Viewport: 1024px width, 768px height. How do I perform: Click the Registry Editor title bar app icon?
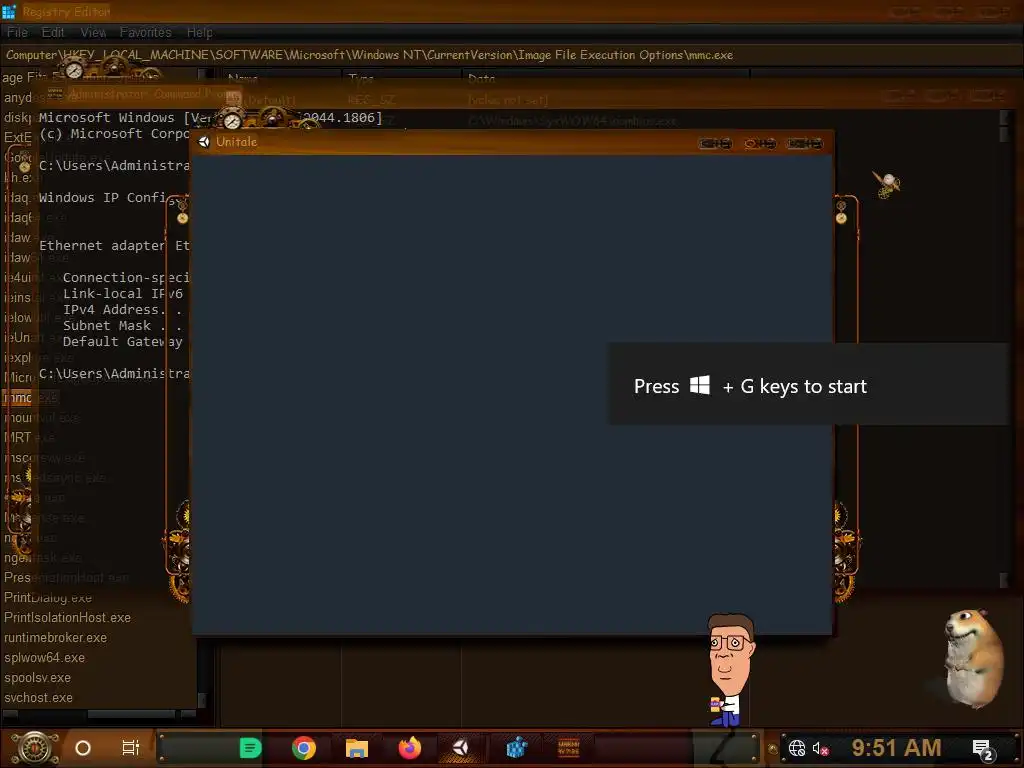coord(9,11)
